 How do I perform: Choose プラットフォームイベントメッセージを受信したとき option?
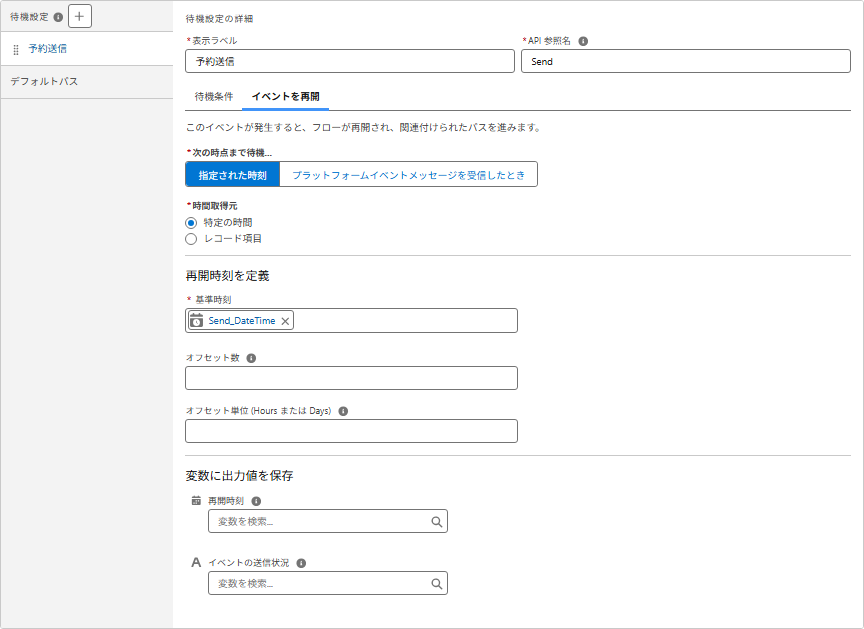408,175
